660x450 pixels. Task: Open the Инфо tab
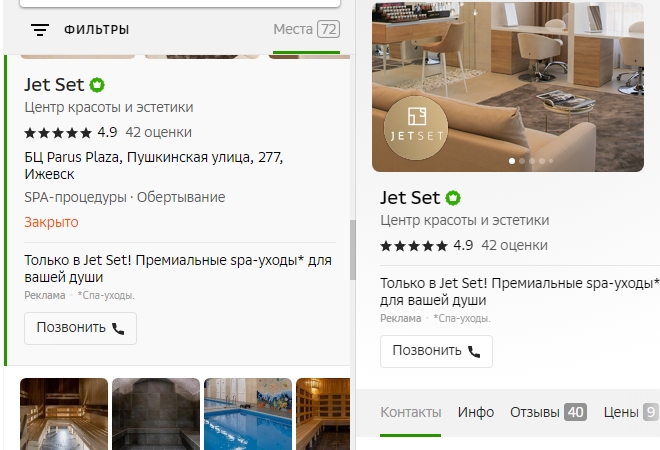tap(476, 413)
